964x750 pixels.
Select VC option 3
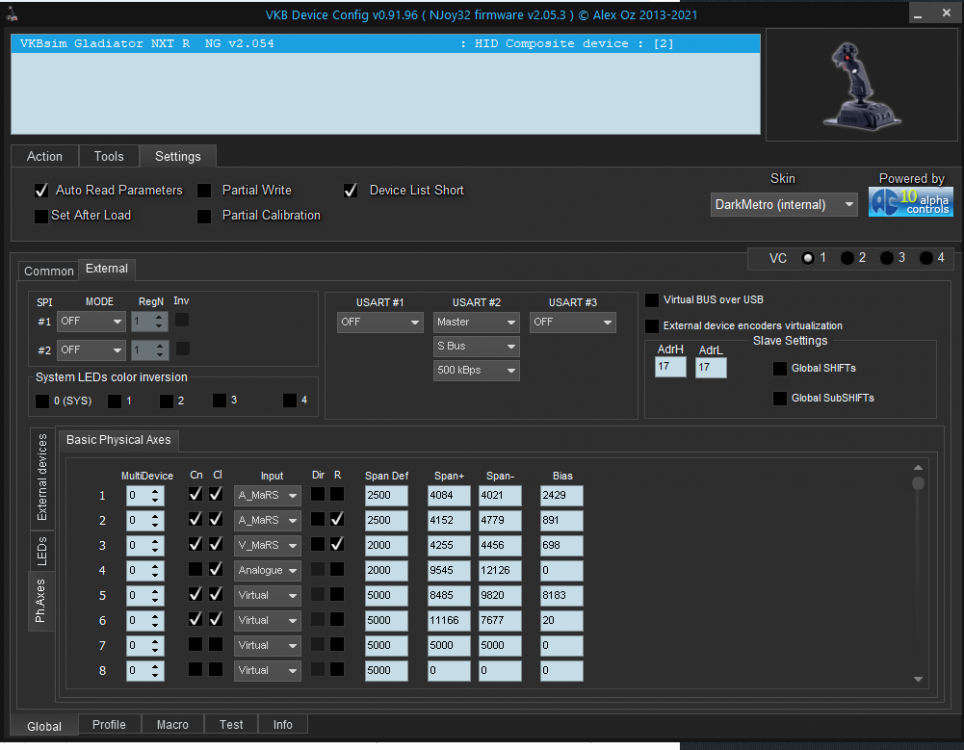coord(888,257)
